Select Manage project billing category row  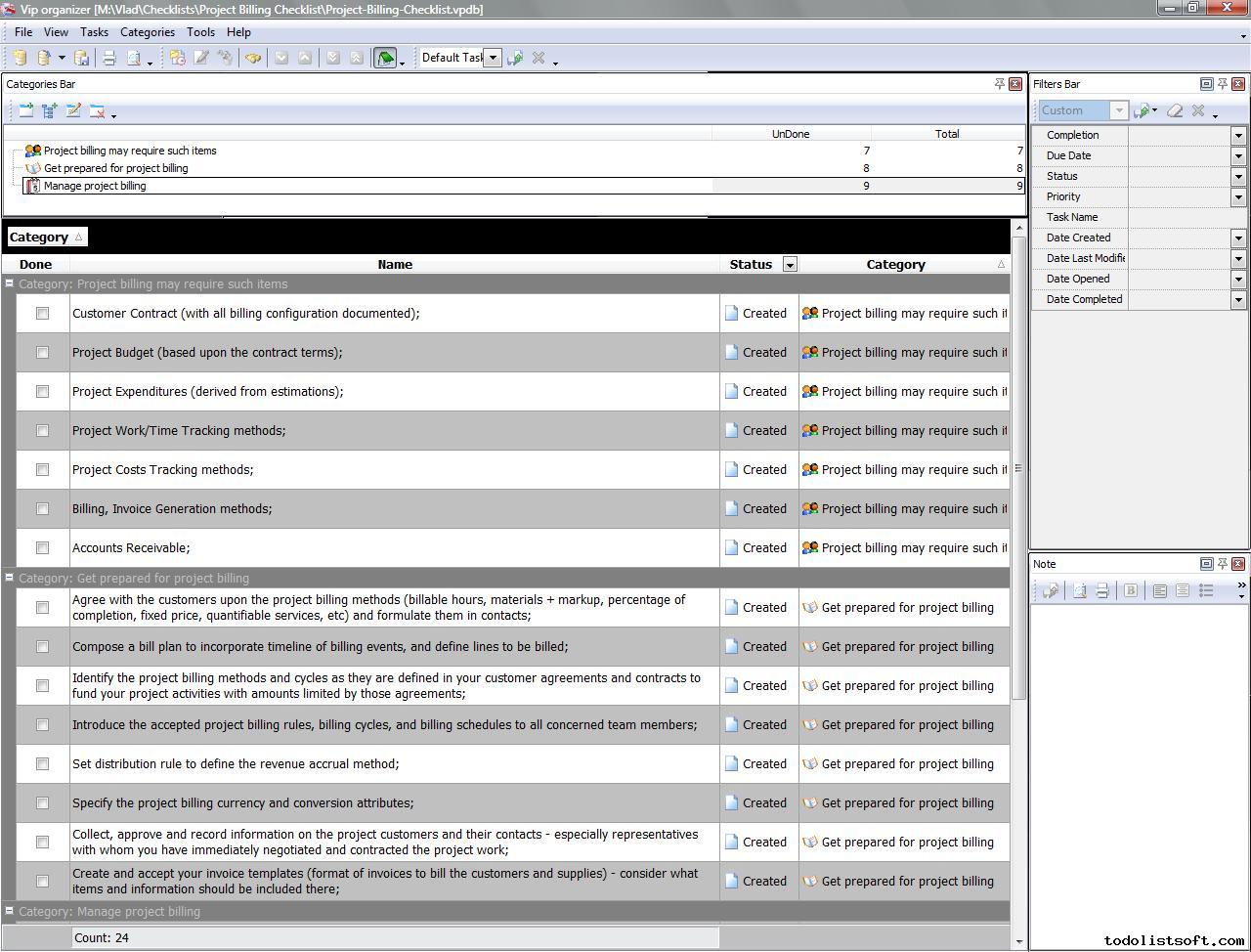(x=95, y=186)
